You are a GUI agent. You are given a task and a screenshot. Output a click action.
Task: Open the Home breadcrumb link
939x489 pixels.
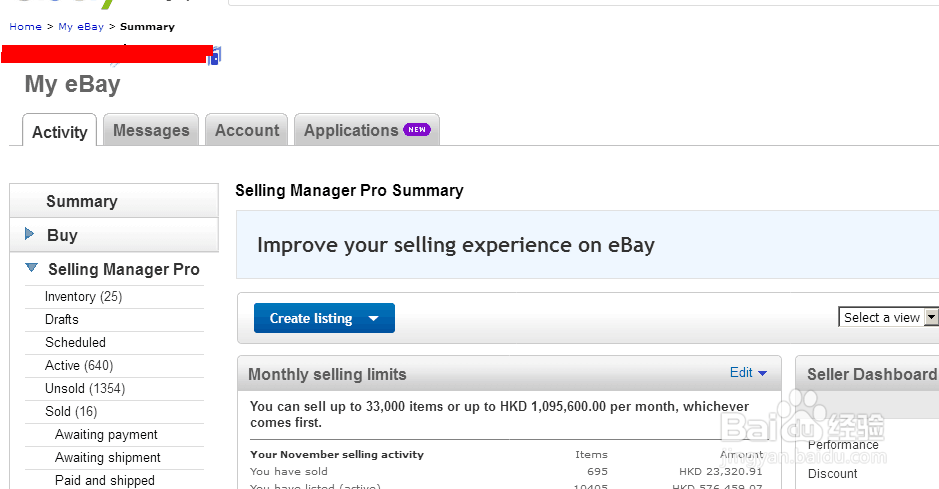[25, 26]
